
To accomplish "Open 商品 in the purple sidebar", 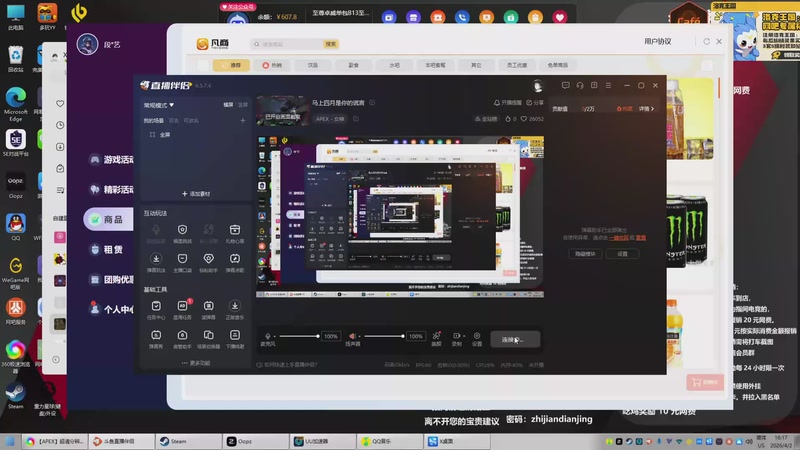I will 109,219.
